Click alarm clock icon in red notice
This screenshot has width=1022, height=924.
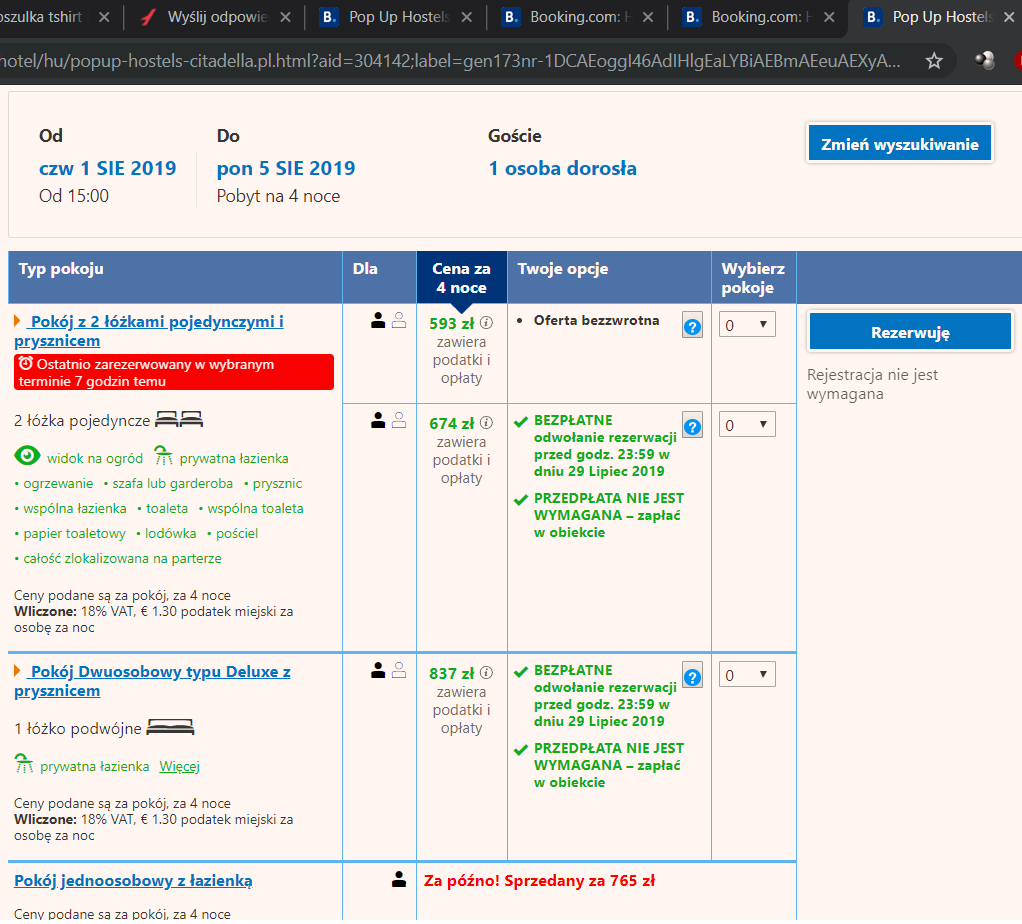pos(25,363)
